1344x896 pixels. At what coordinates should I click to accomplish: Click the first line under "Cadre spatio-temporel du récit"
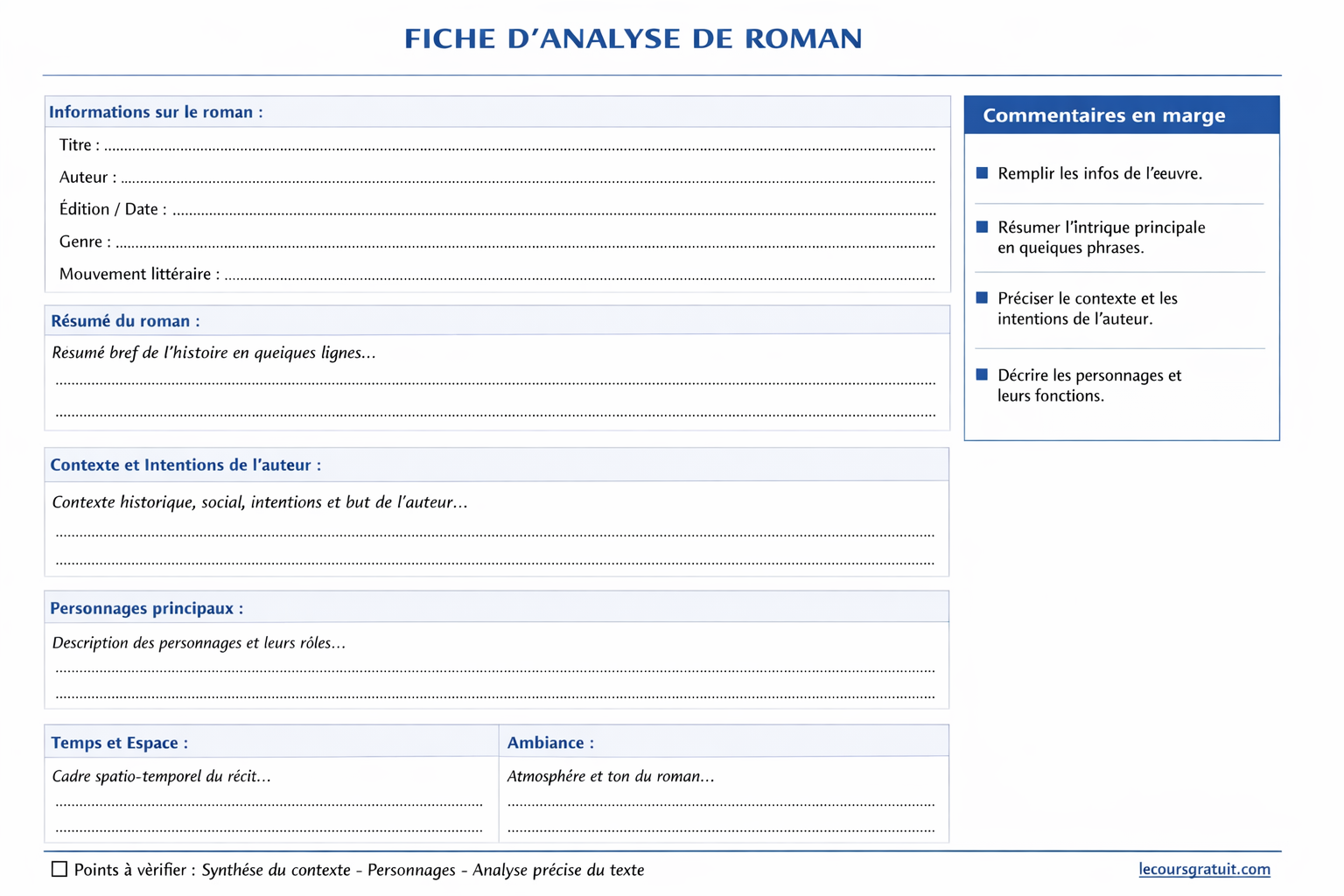[269, 802]
